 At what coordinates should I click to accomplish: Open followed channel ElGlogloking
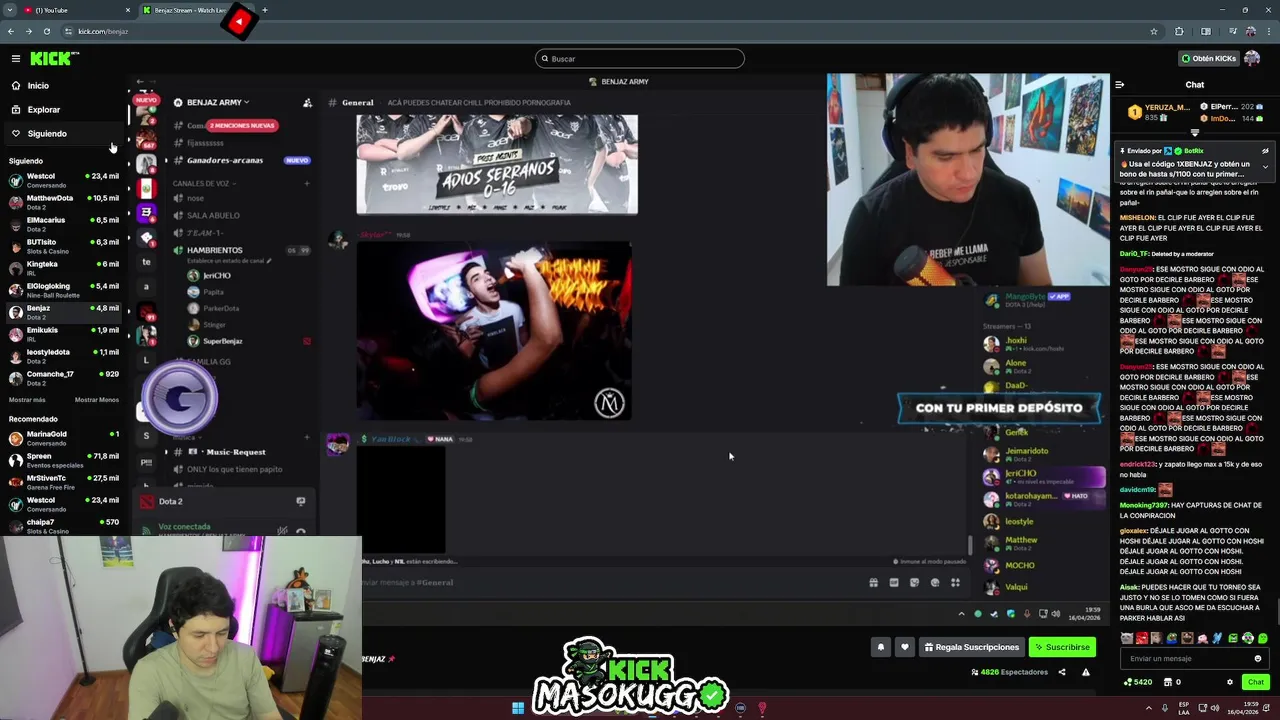point(62,290)
